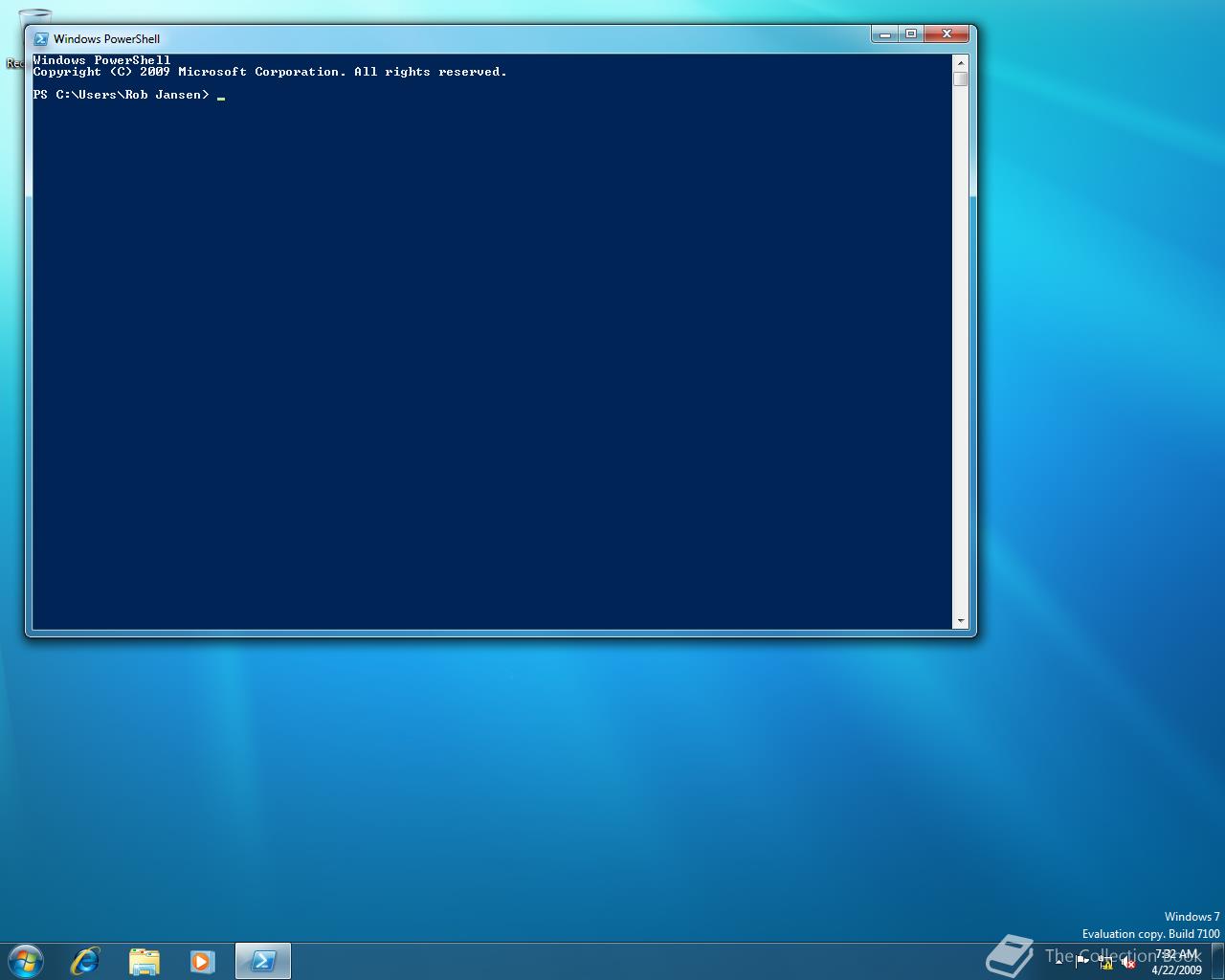
Task: Open the Windows Start menu orb
Action: click(x=26, y=961)
